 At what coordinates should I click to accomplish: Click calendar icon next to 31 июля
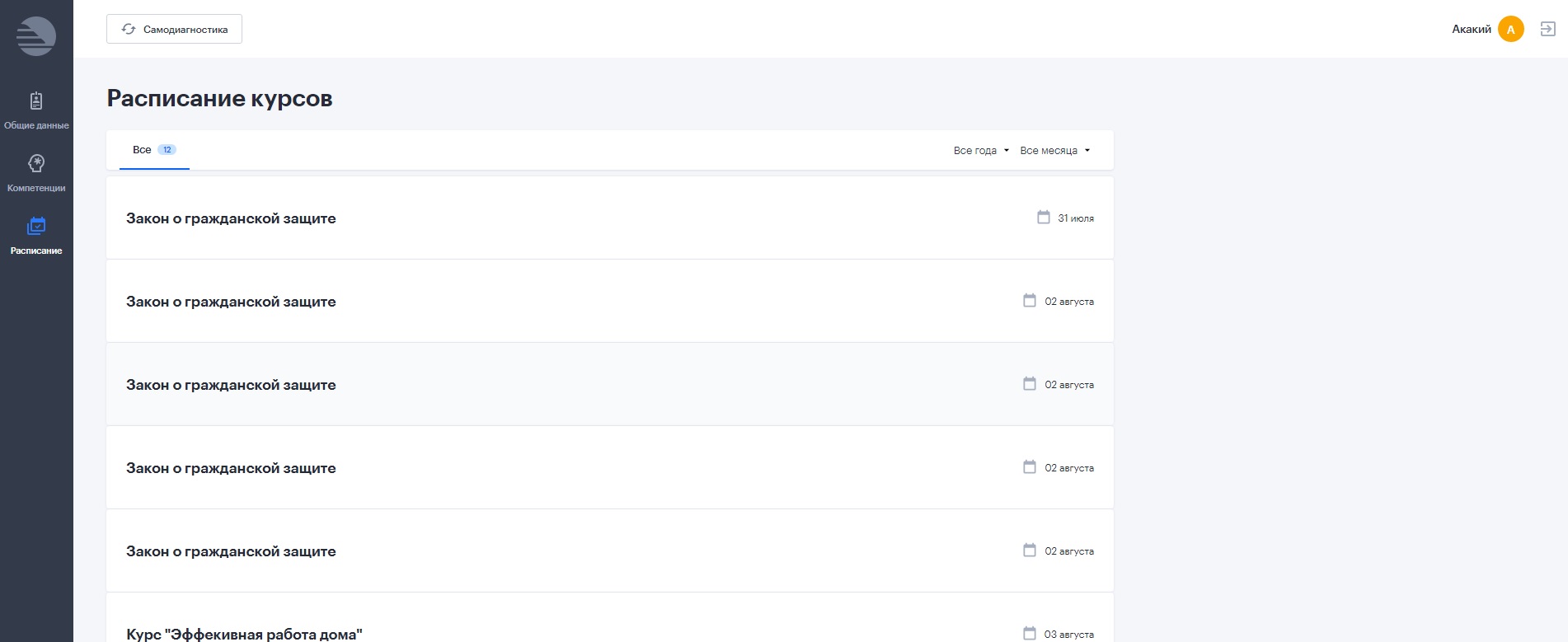point(1044,217)
